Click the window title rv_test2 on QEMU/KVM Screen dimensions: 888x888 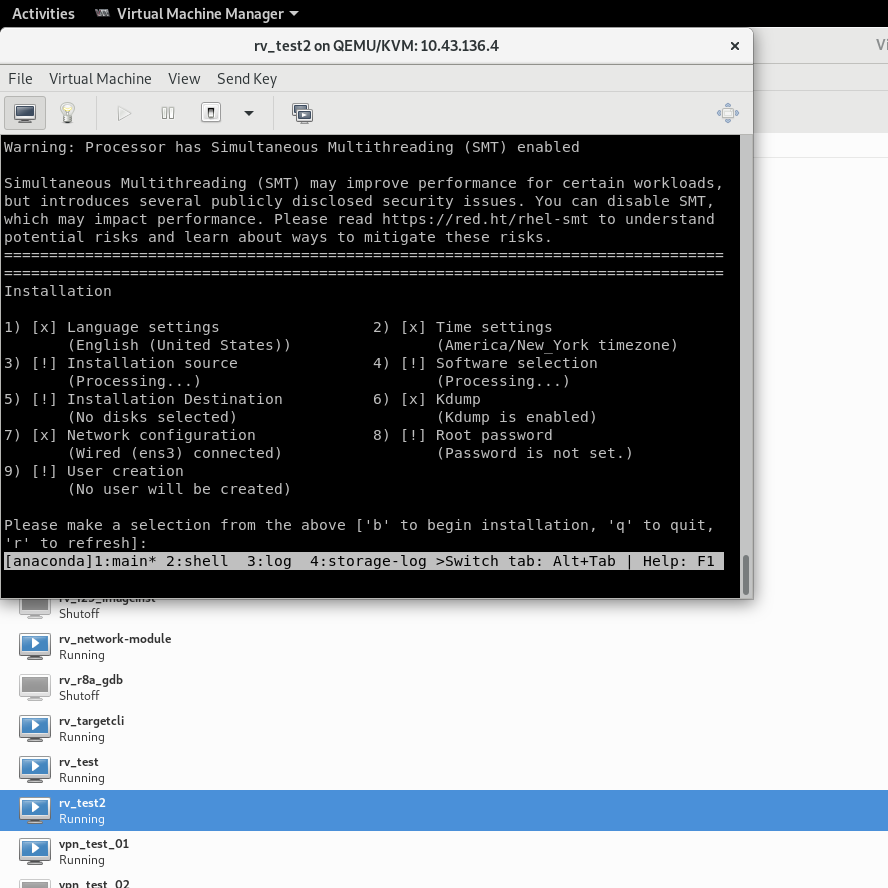click(376, 46)
